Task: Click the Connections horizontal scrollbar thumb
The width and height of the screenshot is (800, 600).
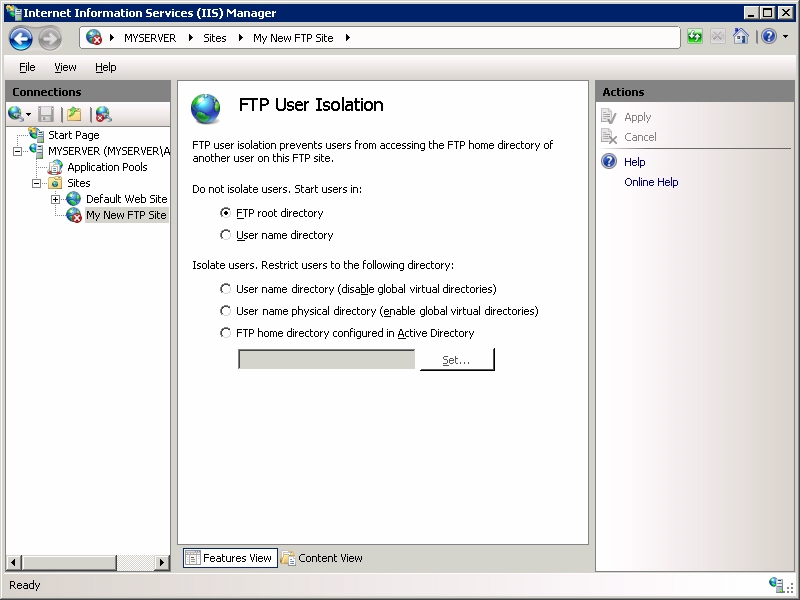Action: 68,562
